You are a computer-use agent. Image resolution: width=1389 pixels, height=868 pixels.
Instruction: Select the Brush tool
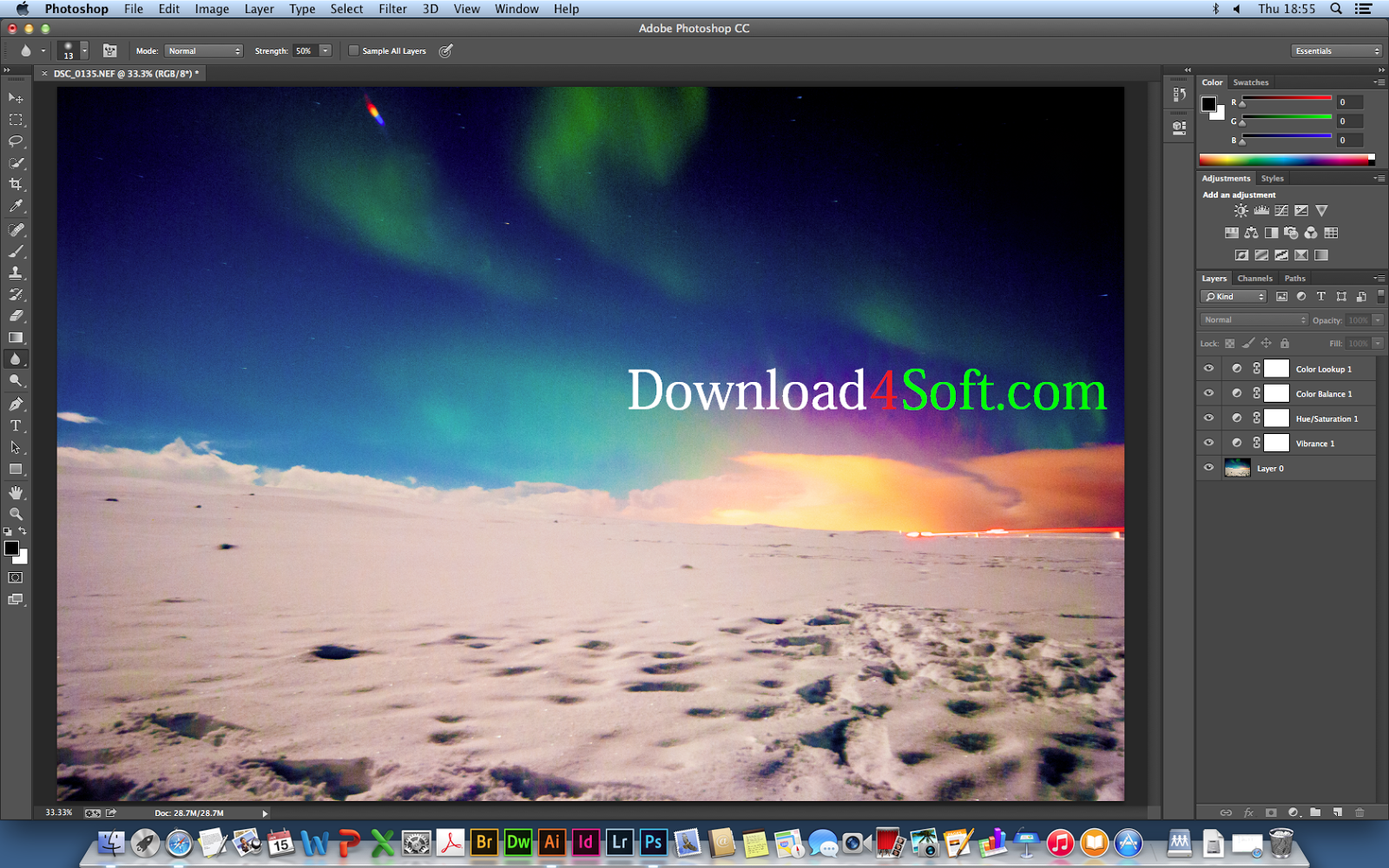pyautogui.click(x=16, y=252)
